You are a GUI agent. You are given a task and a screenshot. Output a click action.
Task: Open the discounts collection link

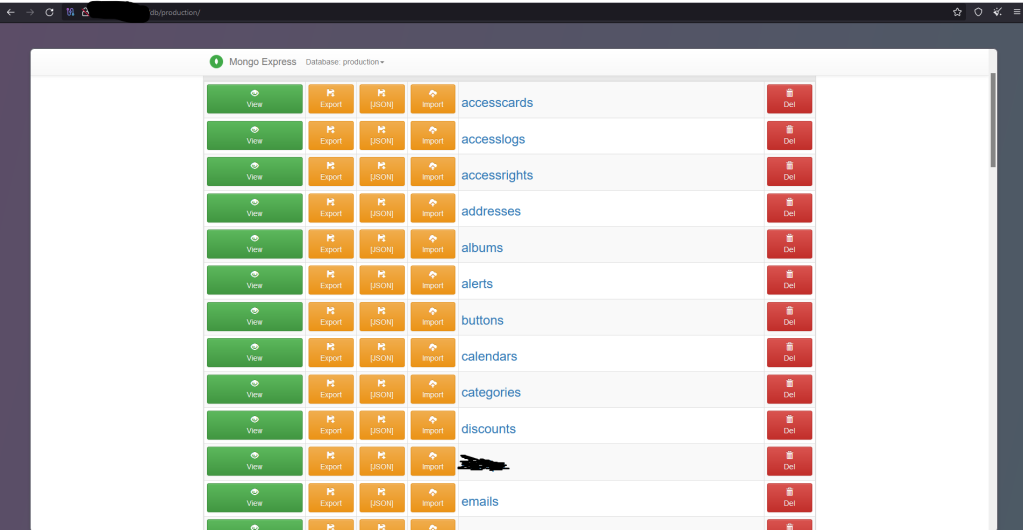click(x=489, y=429)
